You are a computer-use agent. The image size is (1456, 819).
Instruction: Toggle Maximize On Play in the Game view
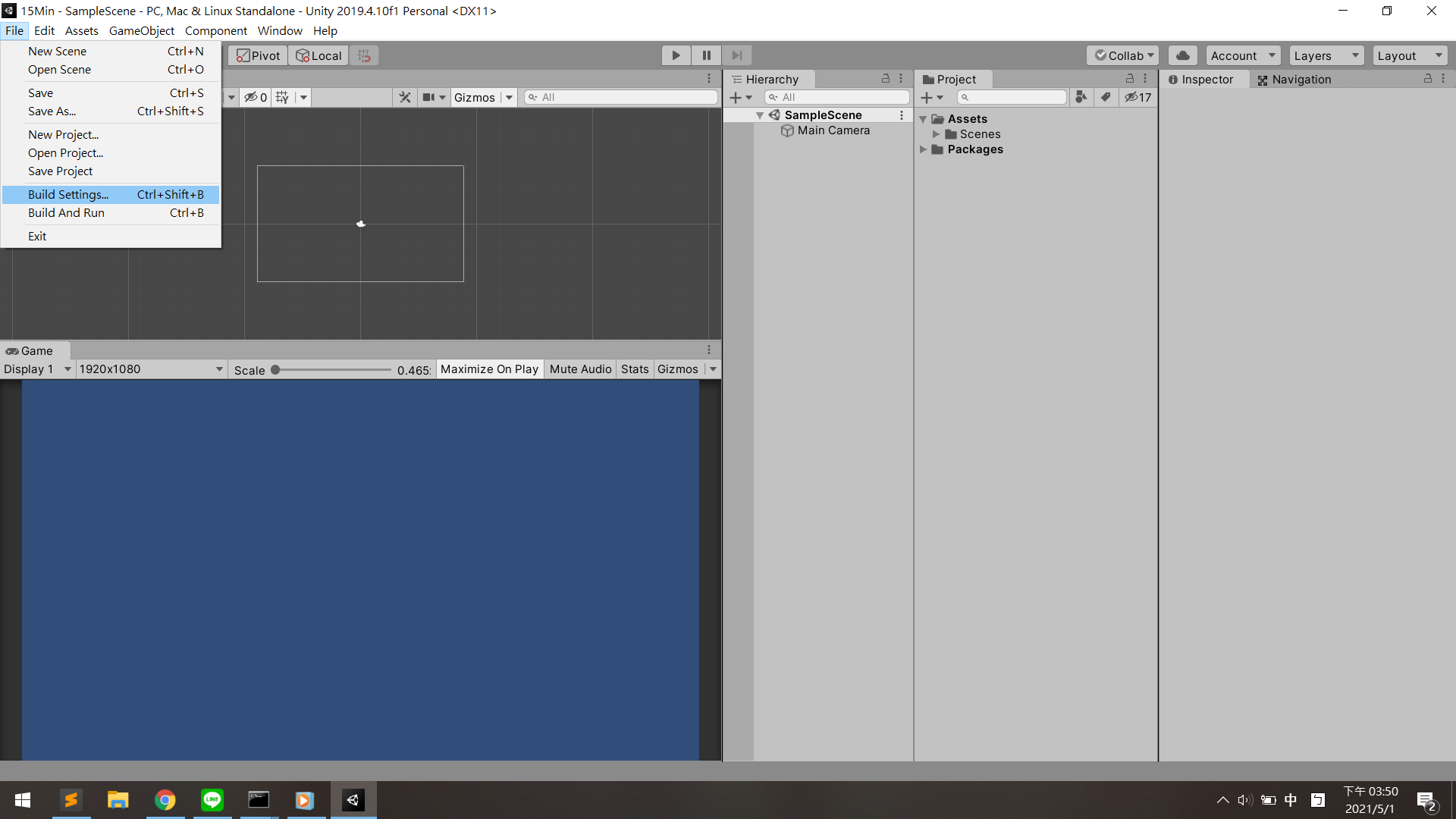(489, 369)
